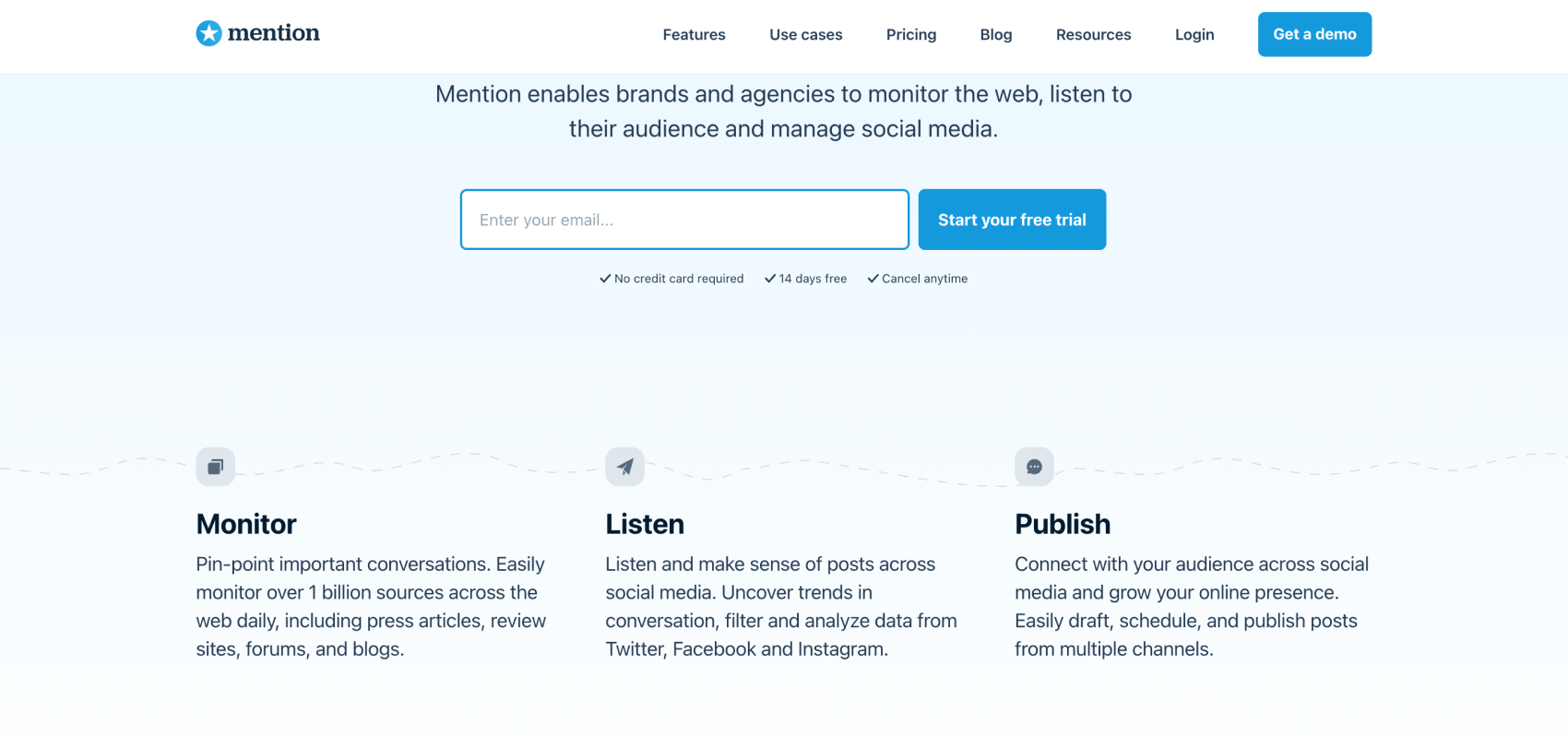
Task: Click the Monitor section stacked squares icon
Action: [216, 467]
